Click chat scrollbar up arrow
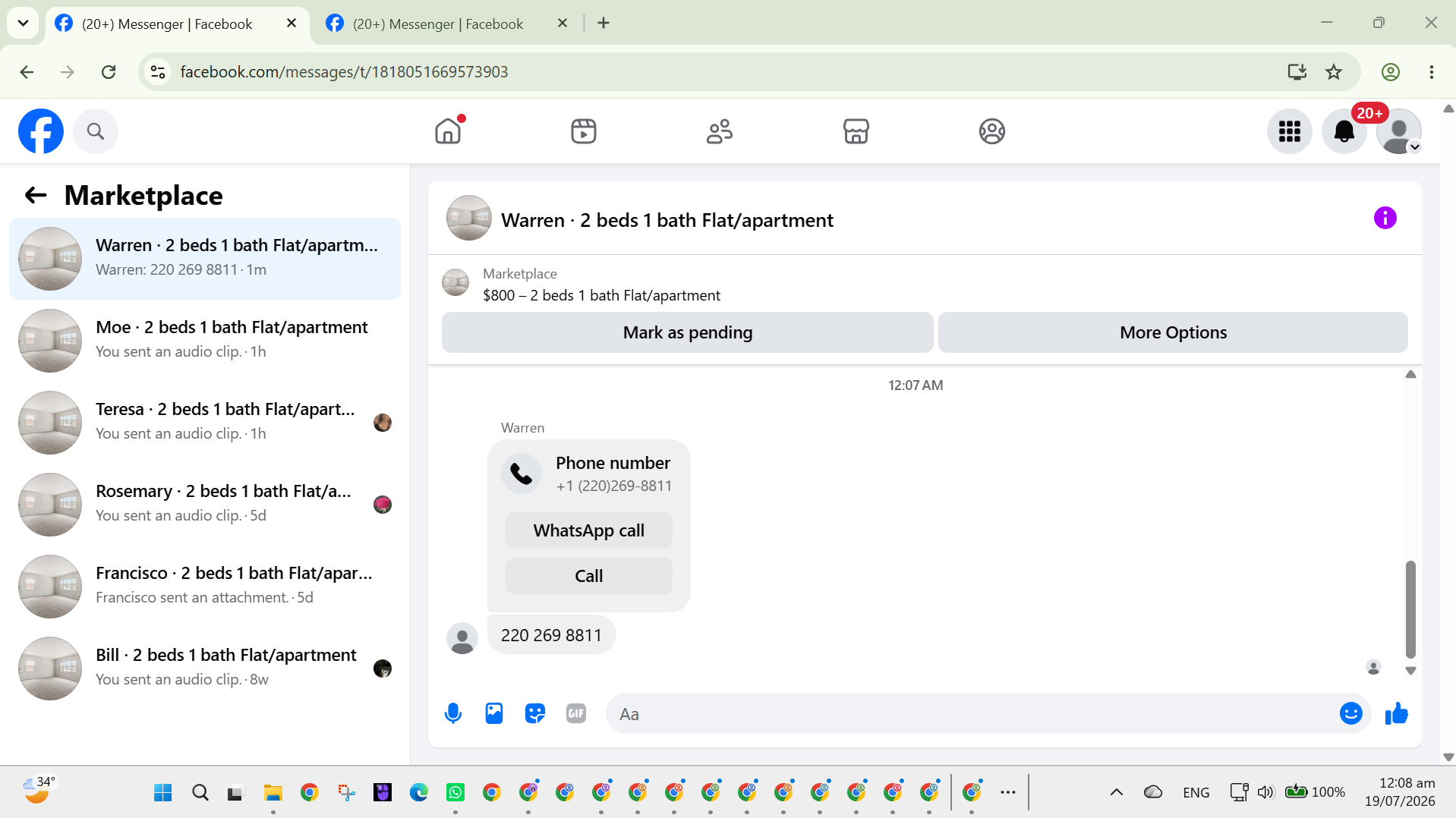This screenshot has height=818, width=1456. tap(1410, 374)
